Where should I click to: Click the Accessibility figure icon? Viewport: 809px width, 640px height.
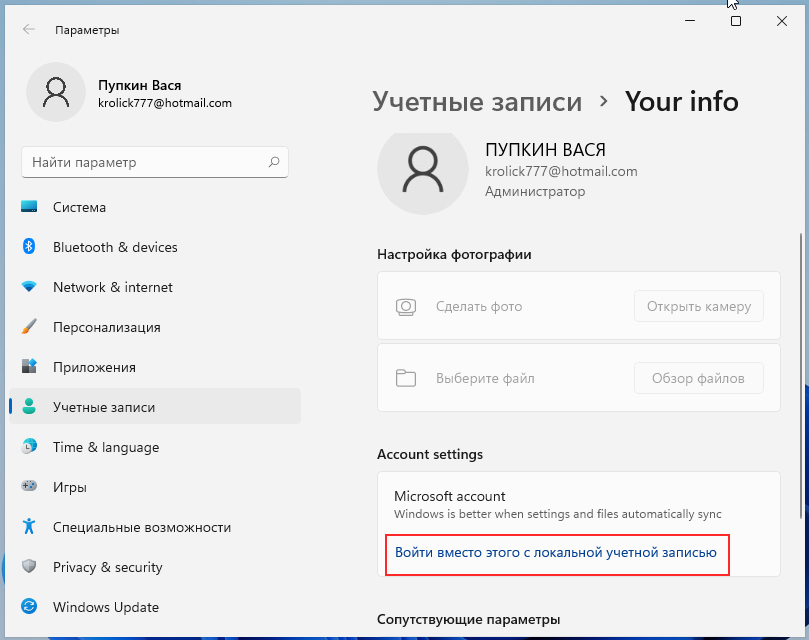click(30, 527)
